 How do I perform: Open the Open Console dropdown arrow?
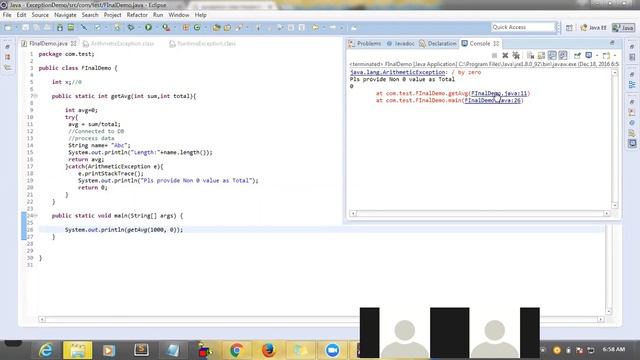614,55
